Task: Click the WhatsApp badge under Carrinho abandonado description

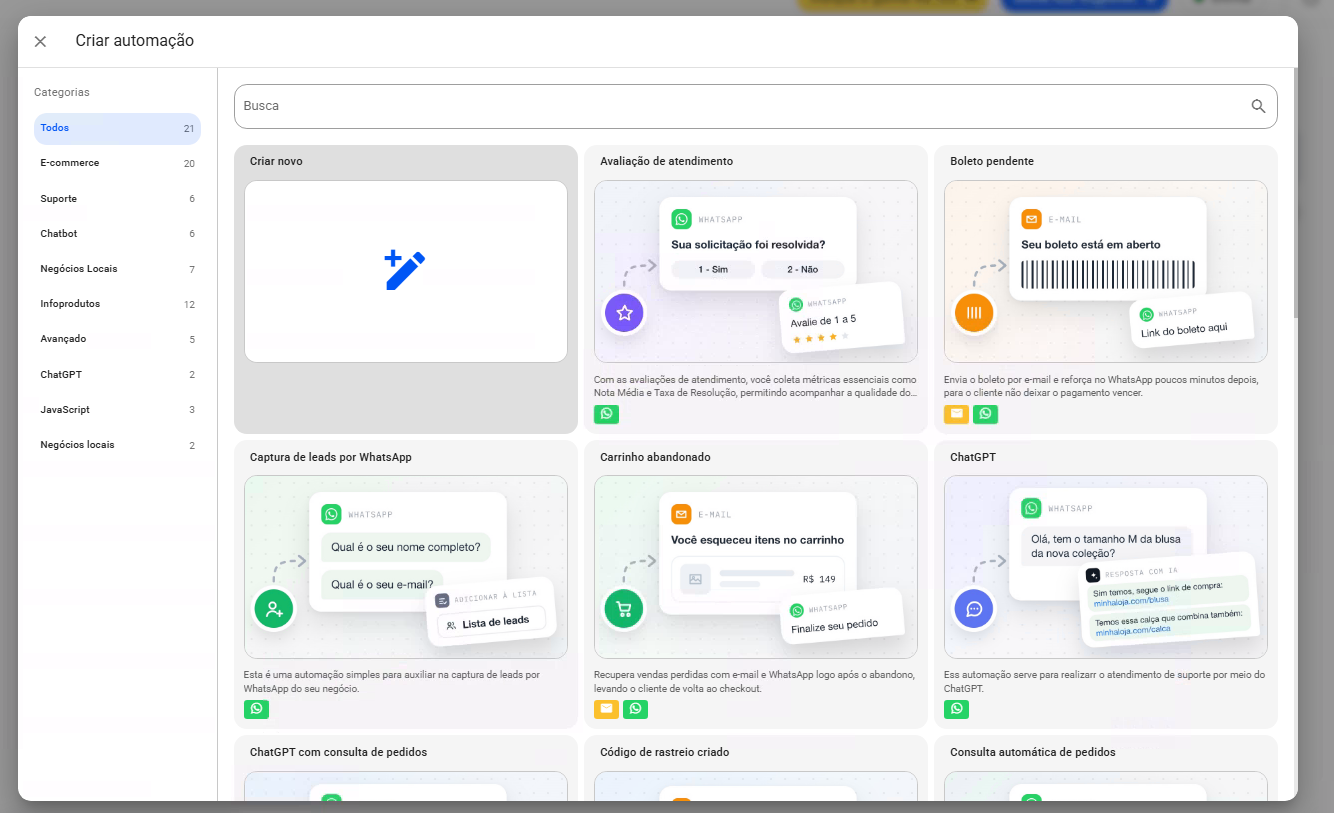Action: point(635,709)
